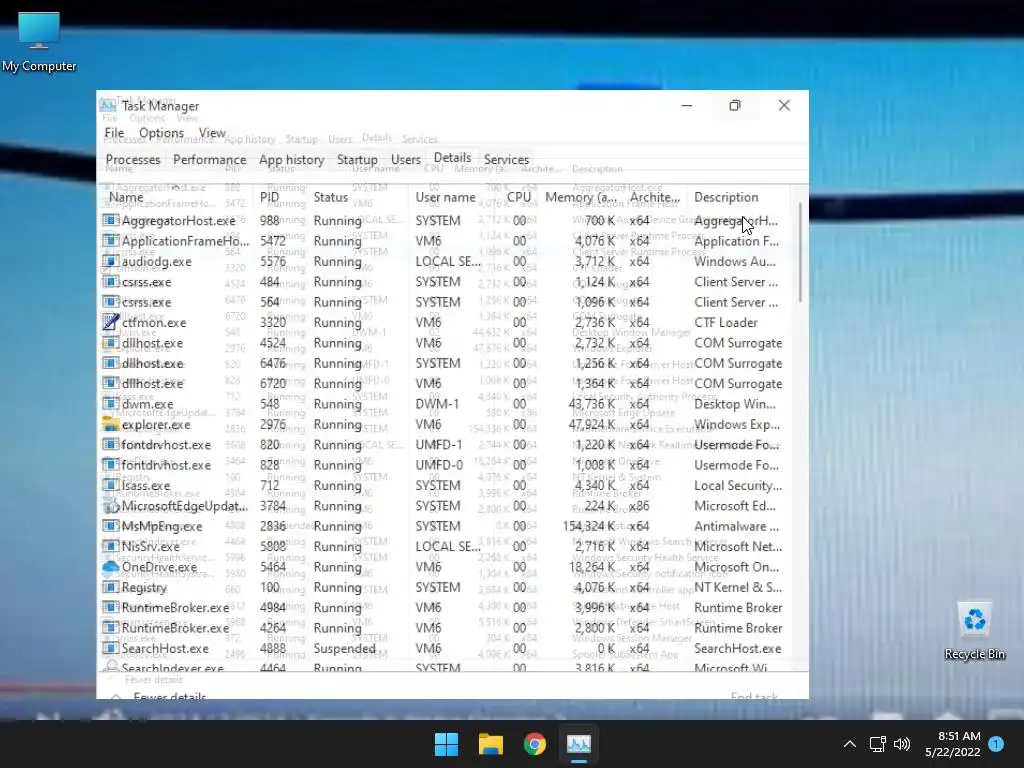
Task: Click the CTF Loader description
Action: pyautogui.click(x=726, y=322)
